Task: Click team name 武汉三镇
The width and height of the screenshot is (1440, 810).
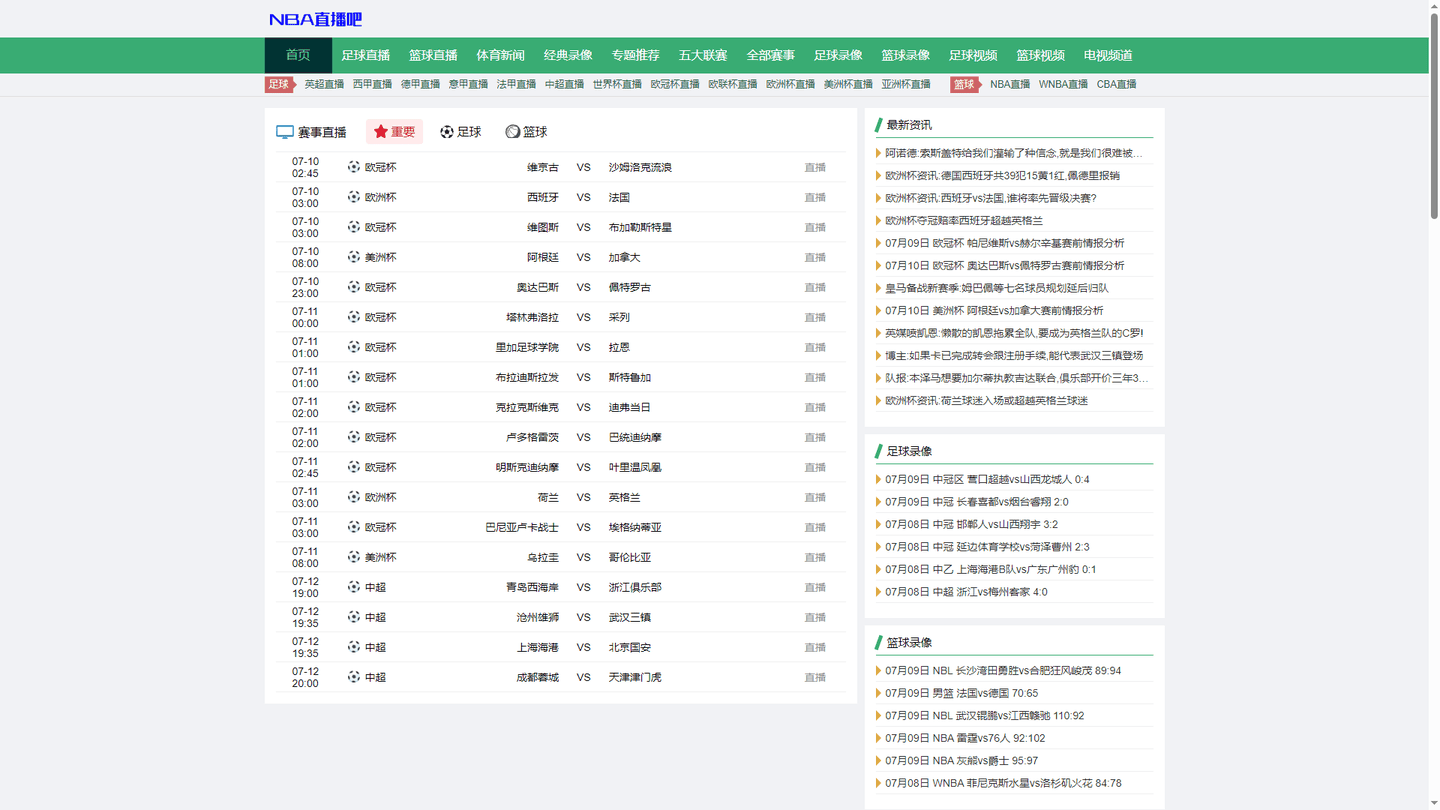Action: (x=630, y=617)
